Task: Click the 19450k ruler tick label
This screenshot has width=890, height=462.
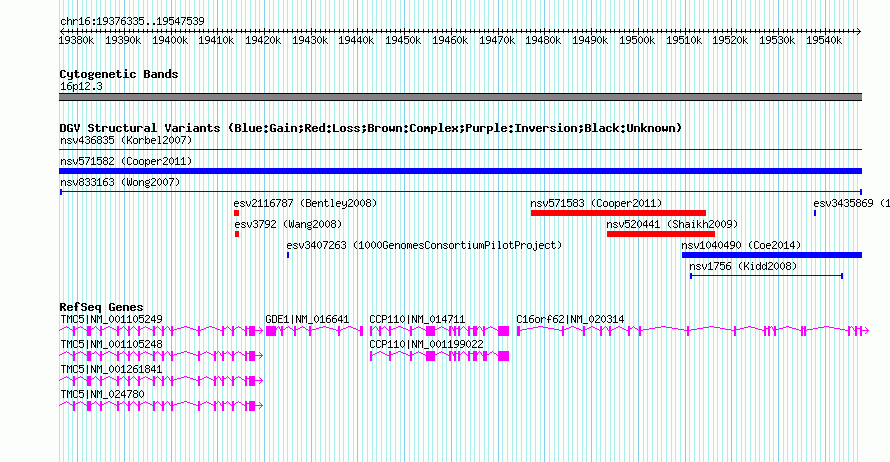Action: click(403, 40)
